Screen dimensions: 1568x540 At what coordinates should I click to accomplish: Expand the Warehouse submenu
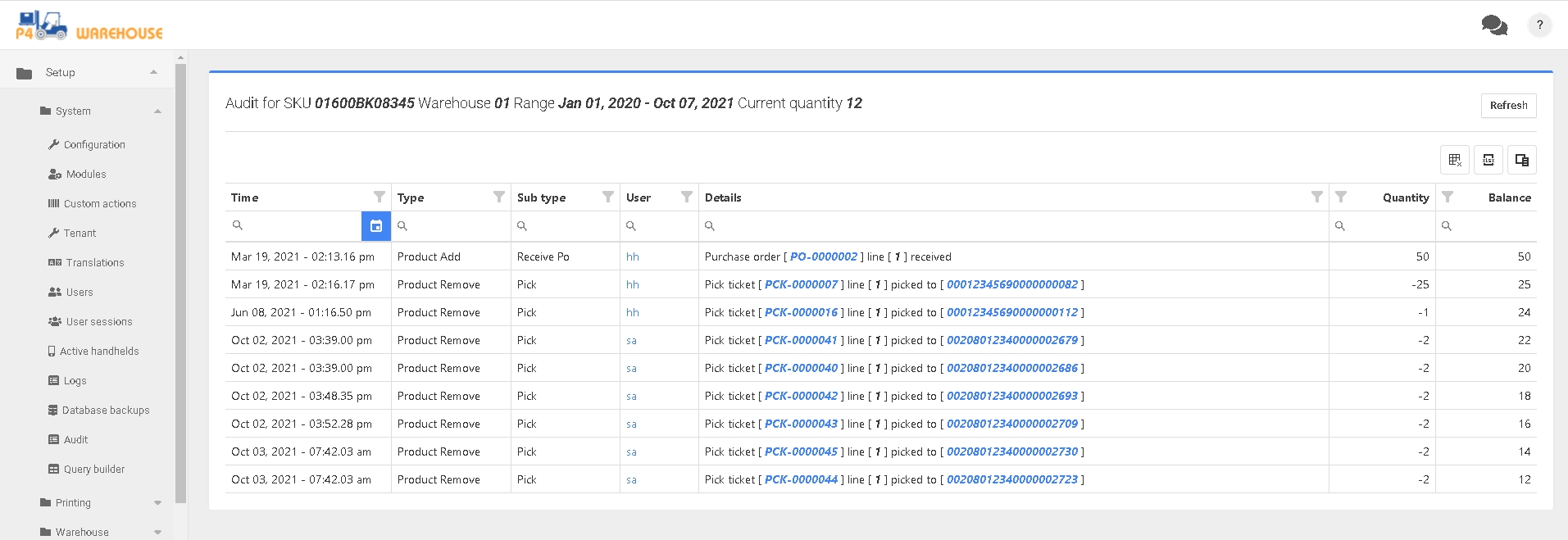pos(157,533)
